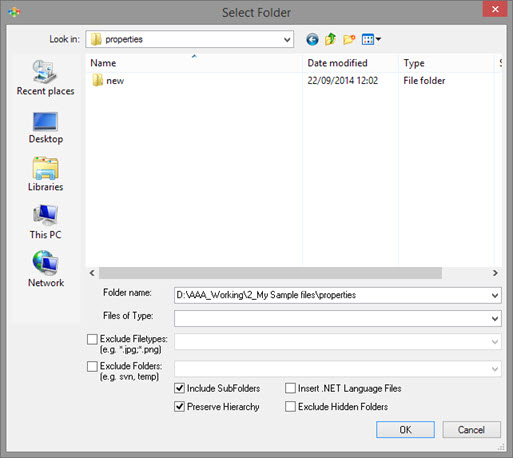Open the view menu icon
The image size is (513, 458).
371,40
